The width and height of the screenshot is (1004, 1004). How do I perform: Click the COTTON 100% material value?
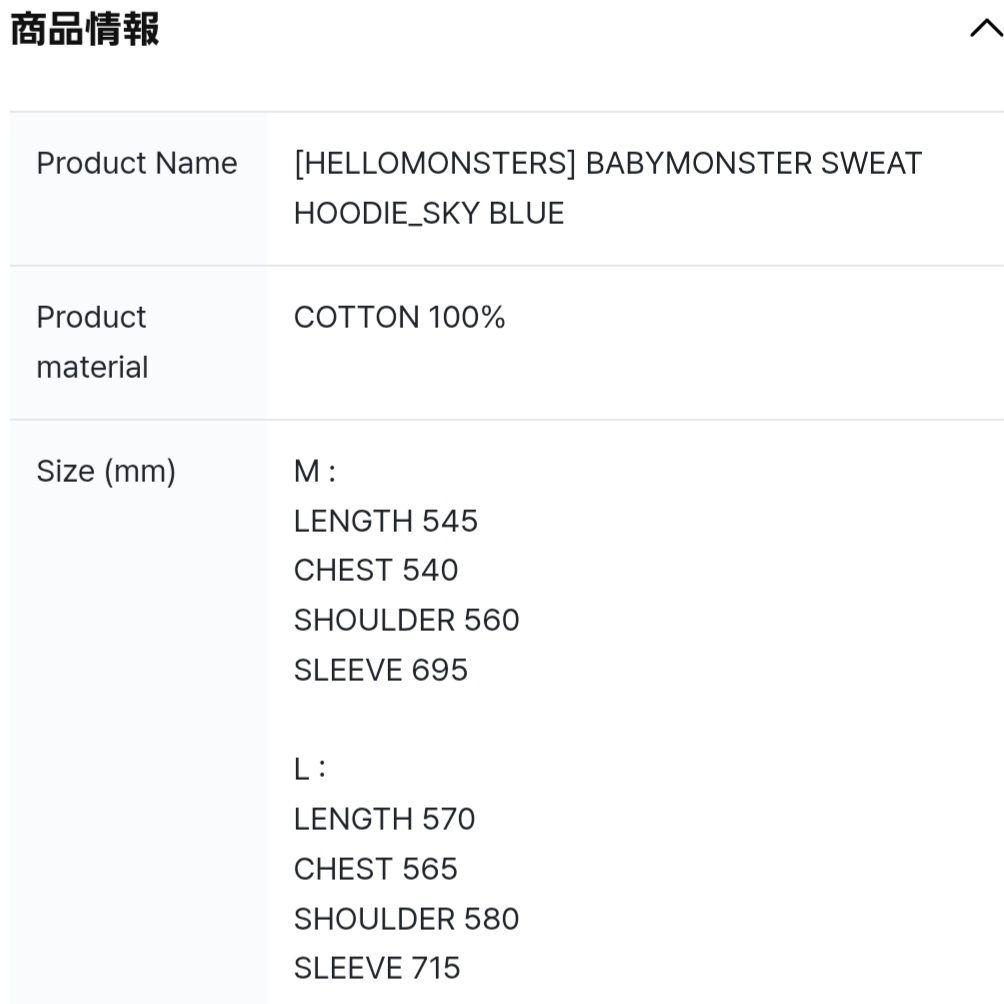400,317
